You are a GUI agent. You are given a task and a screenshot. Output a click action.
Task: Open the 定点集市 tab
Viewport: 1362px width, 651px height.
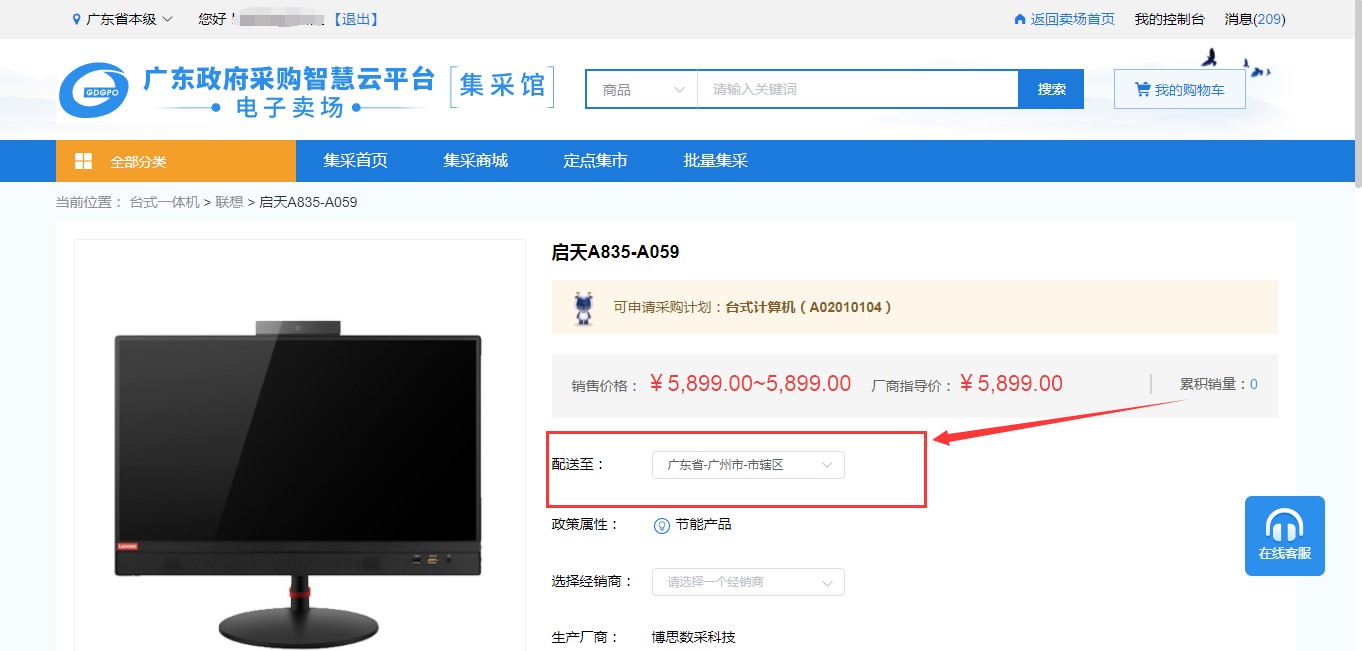coord(595,161)
